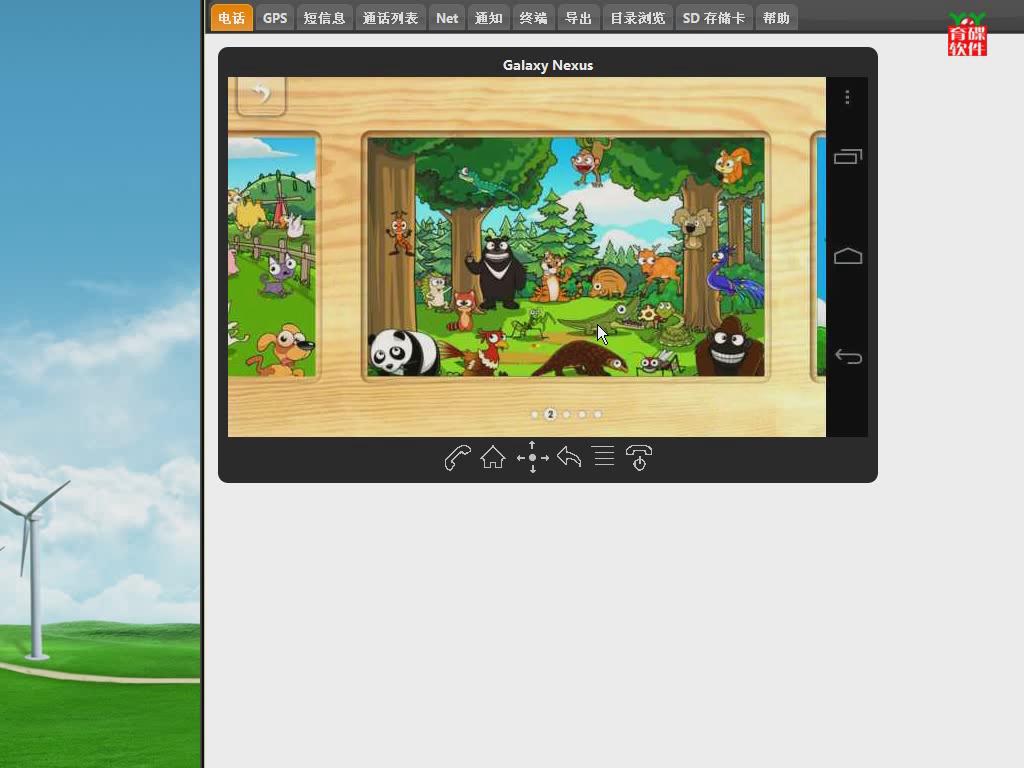The height and width of the screenshot is (768, 1024).
Task: Tap the third page indicator dot
Action: click(x=567, y=415)
